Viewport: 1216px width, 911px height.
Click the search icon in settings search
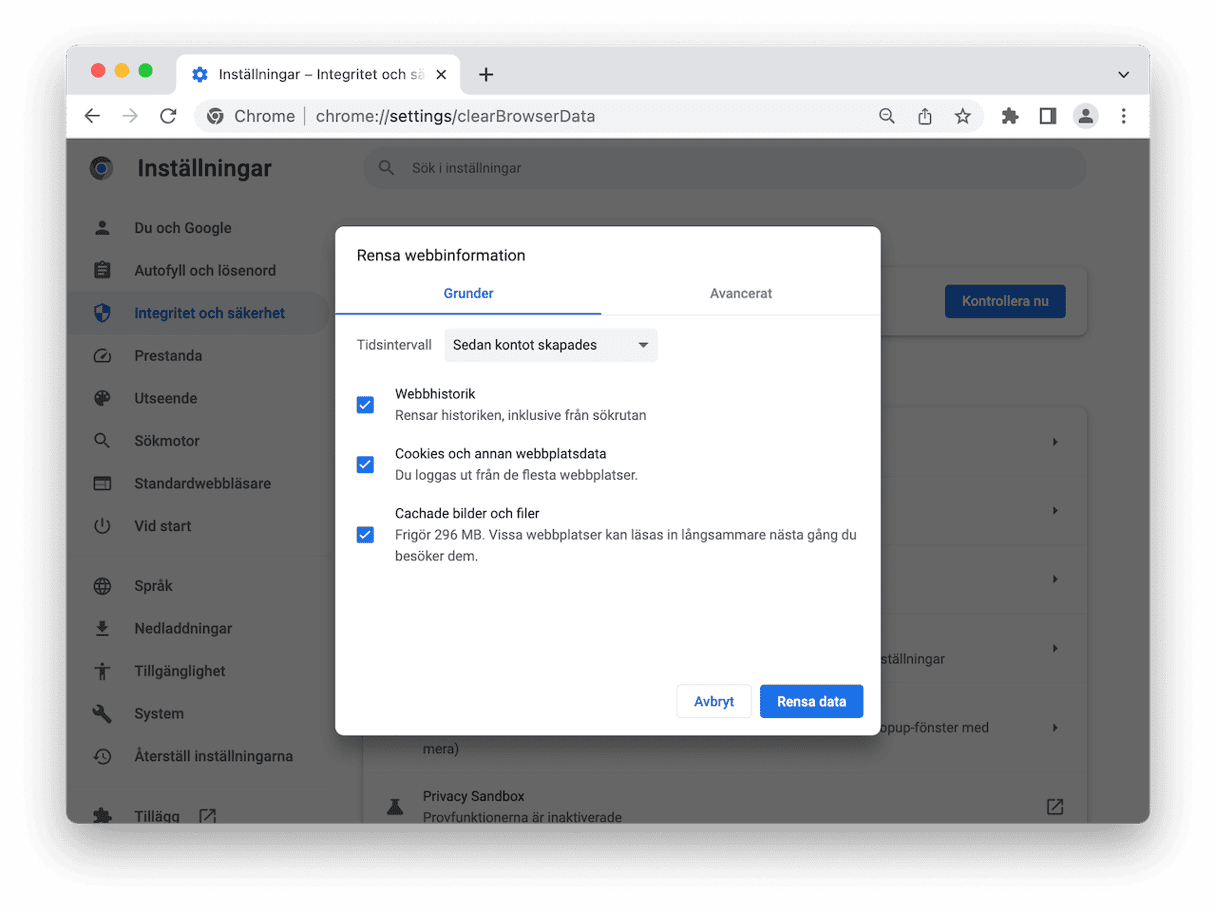[387, 168]
